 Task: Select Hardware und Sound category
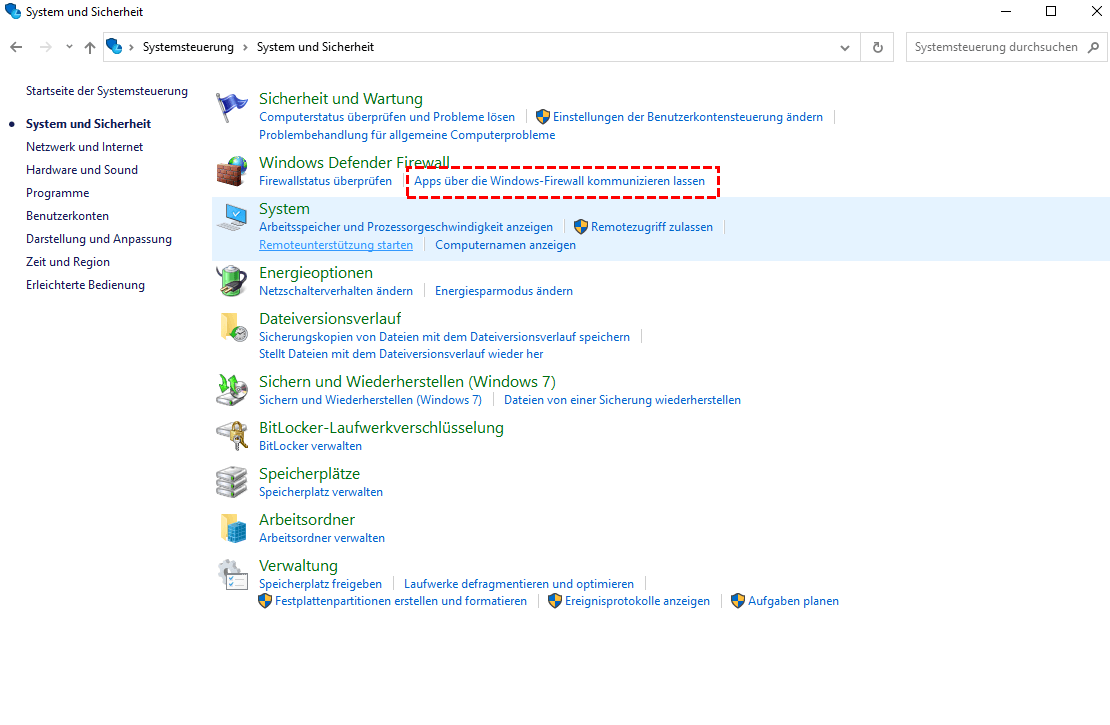[82, 170]
